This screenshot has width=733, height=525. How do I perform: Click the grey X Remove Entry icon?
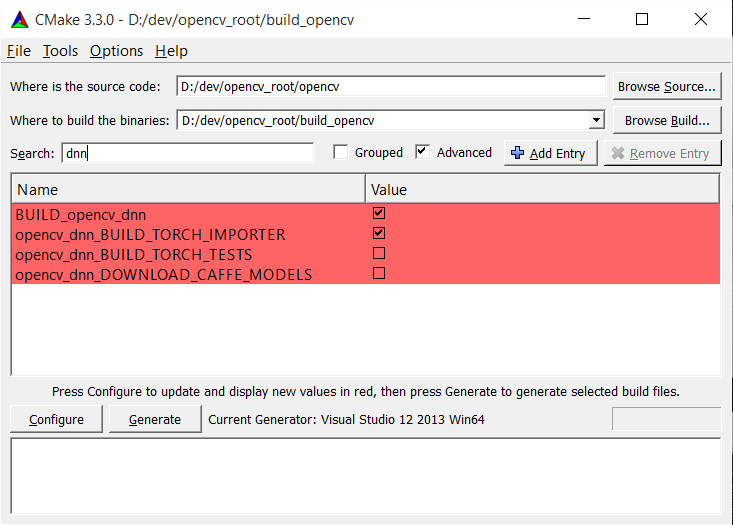618,153
